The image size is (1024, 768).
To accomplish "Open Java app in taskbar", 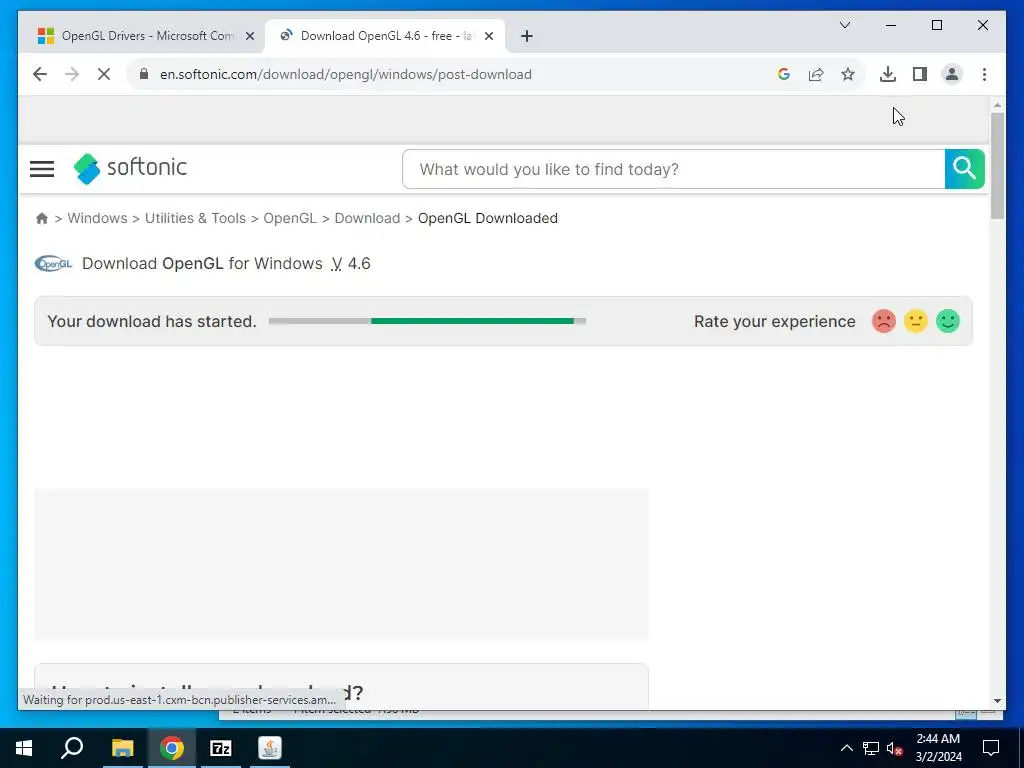I will coord(270,748).
